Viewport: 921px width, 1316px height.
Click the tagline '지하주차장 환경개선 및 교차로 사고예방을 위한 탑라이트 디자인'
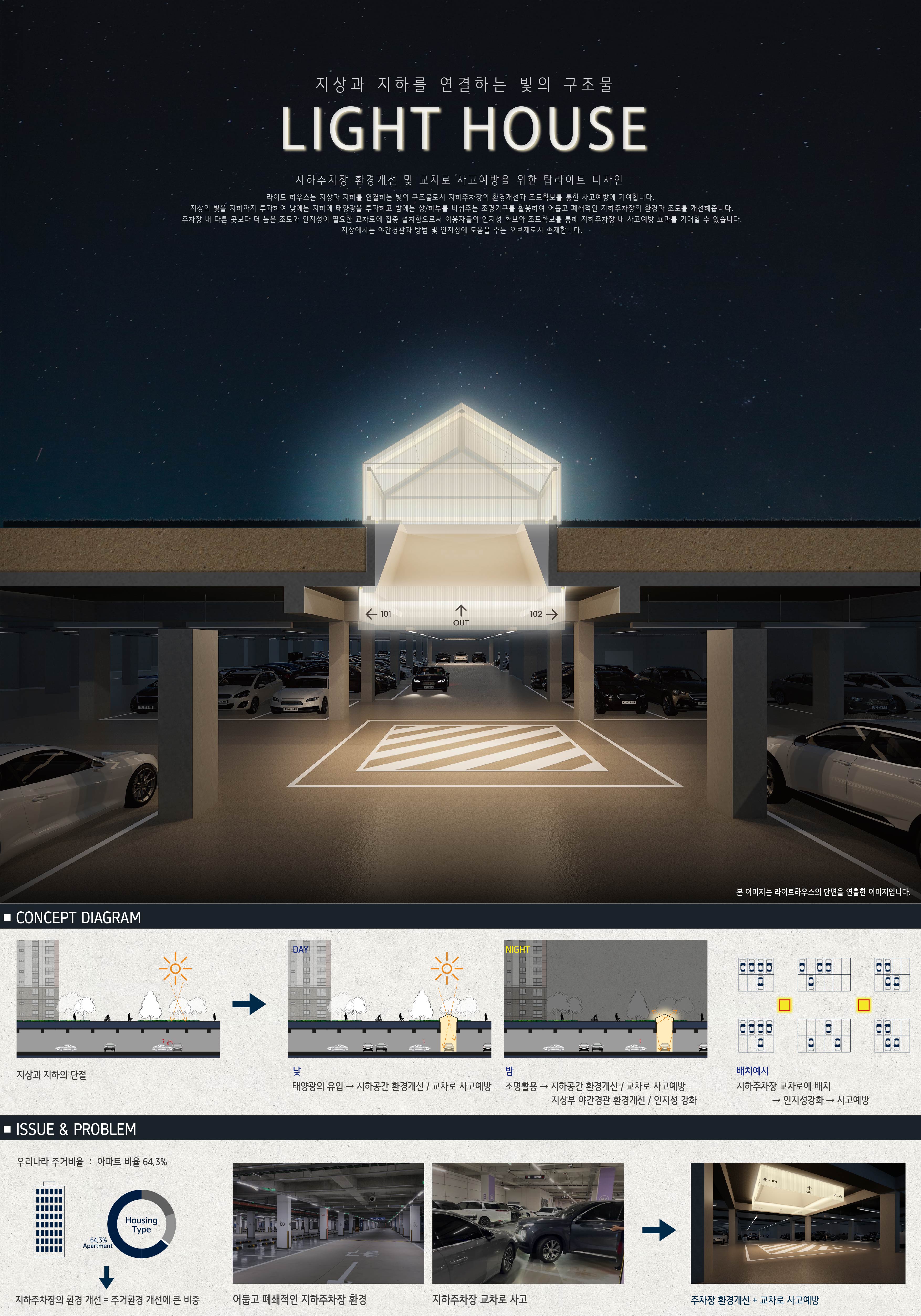click(x=459, y=180)
